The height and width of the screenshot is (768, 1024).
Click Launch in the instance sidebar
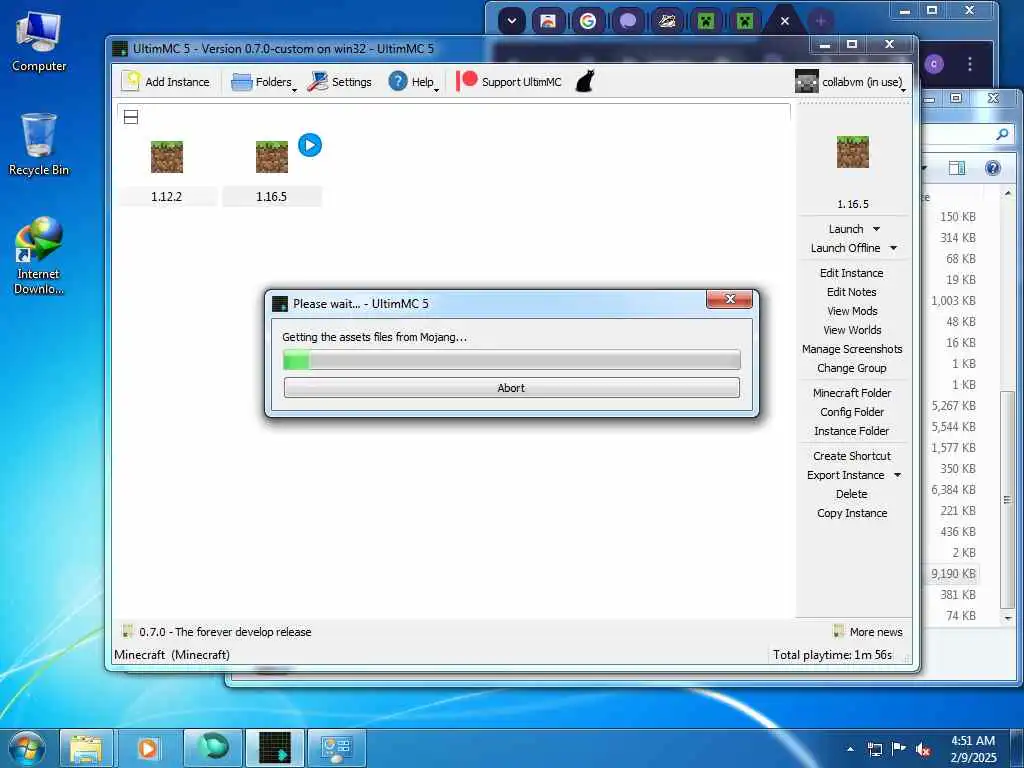pos(846,229)
